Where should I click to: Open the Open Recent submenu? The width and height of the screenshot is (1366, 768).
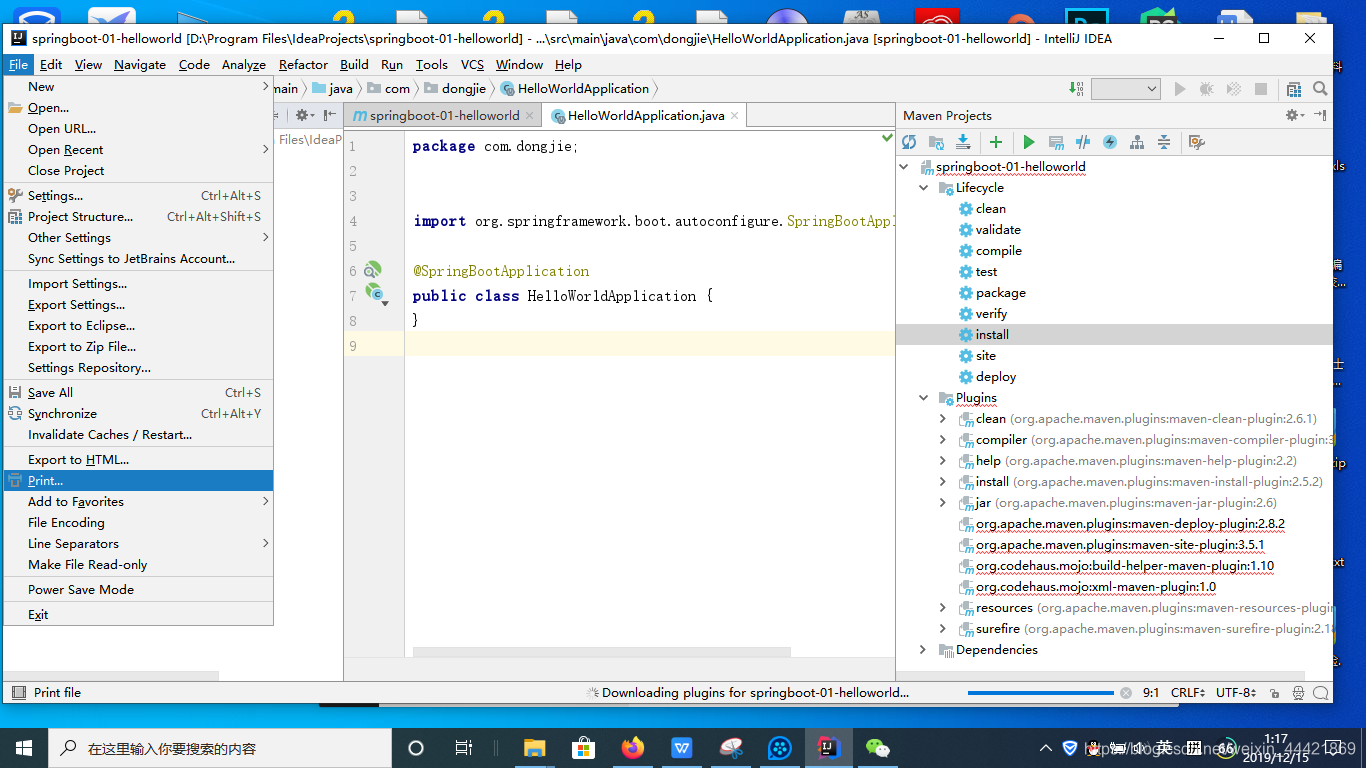click(x=138, y=150)
